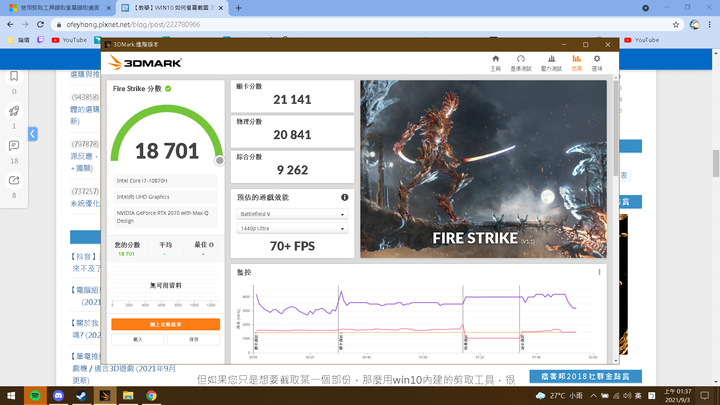720x405 pixels.
Task: Open Spotify from the taskbar
Action: point(35,395)
